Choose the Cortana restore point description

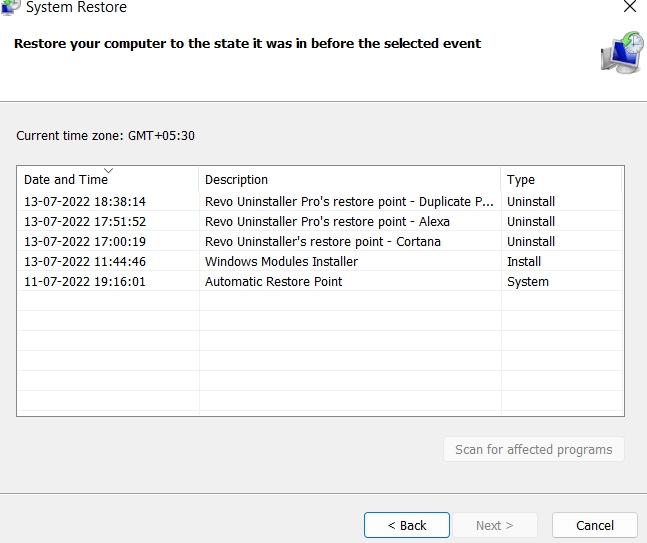tap(322, 241)
